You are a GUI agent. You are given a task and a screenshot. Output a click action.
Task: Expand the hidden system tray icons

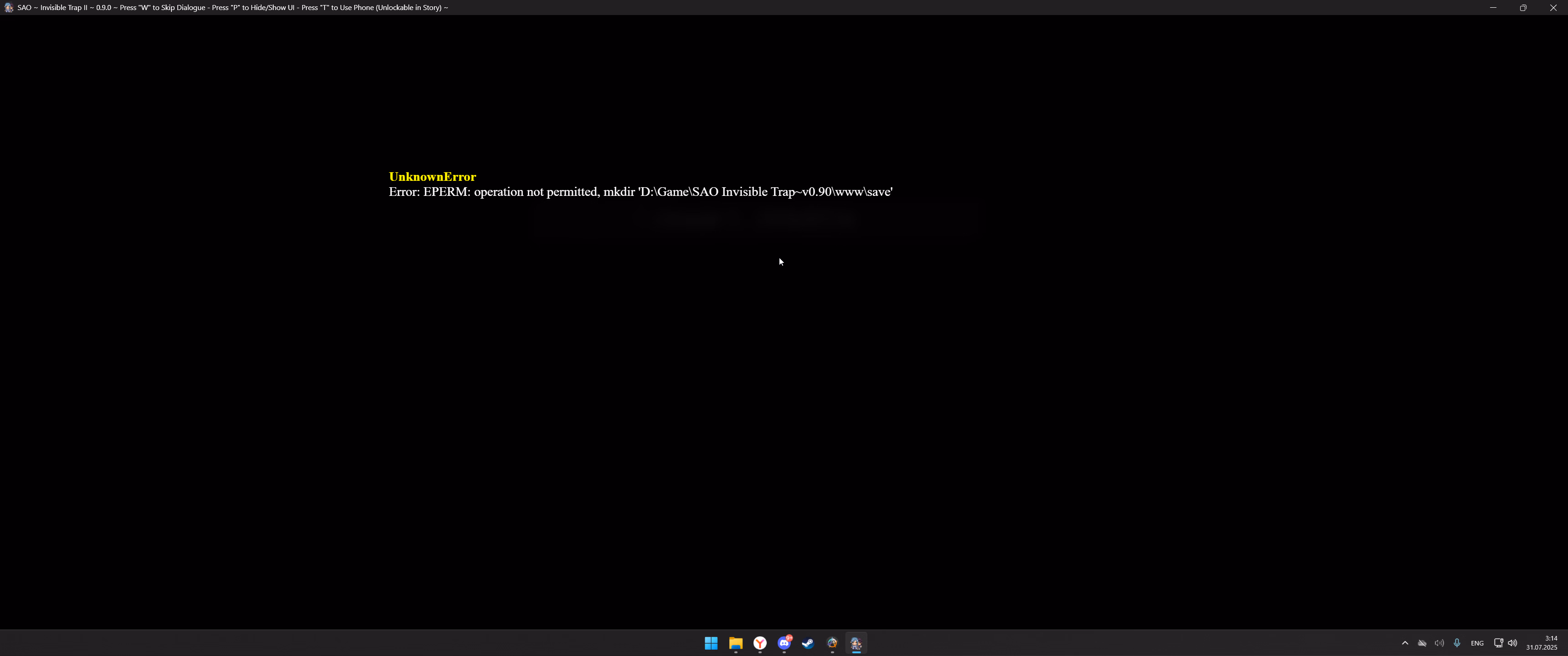point(1405,643)
